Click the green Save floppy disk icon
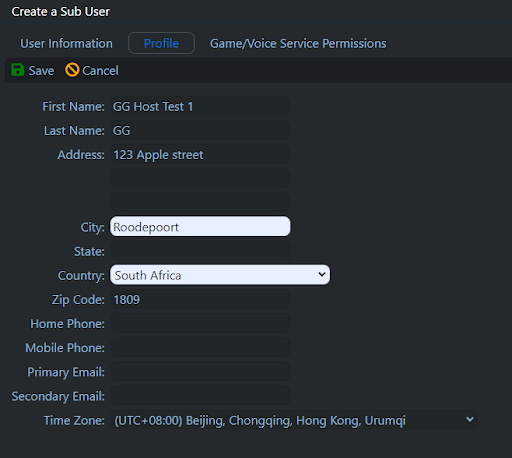The height and width of the screenshot is (458, 512). pyautogui.click(x=17, y=70)
